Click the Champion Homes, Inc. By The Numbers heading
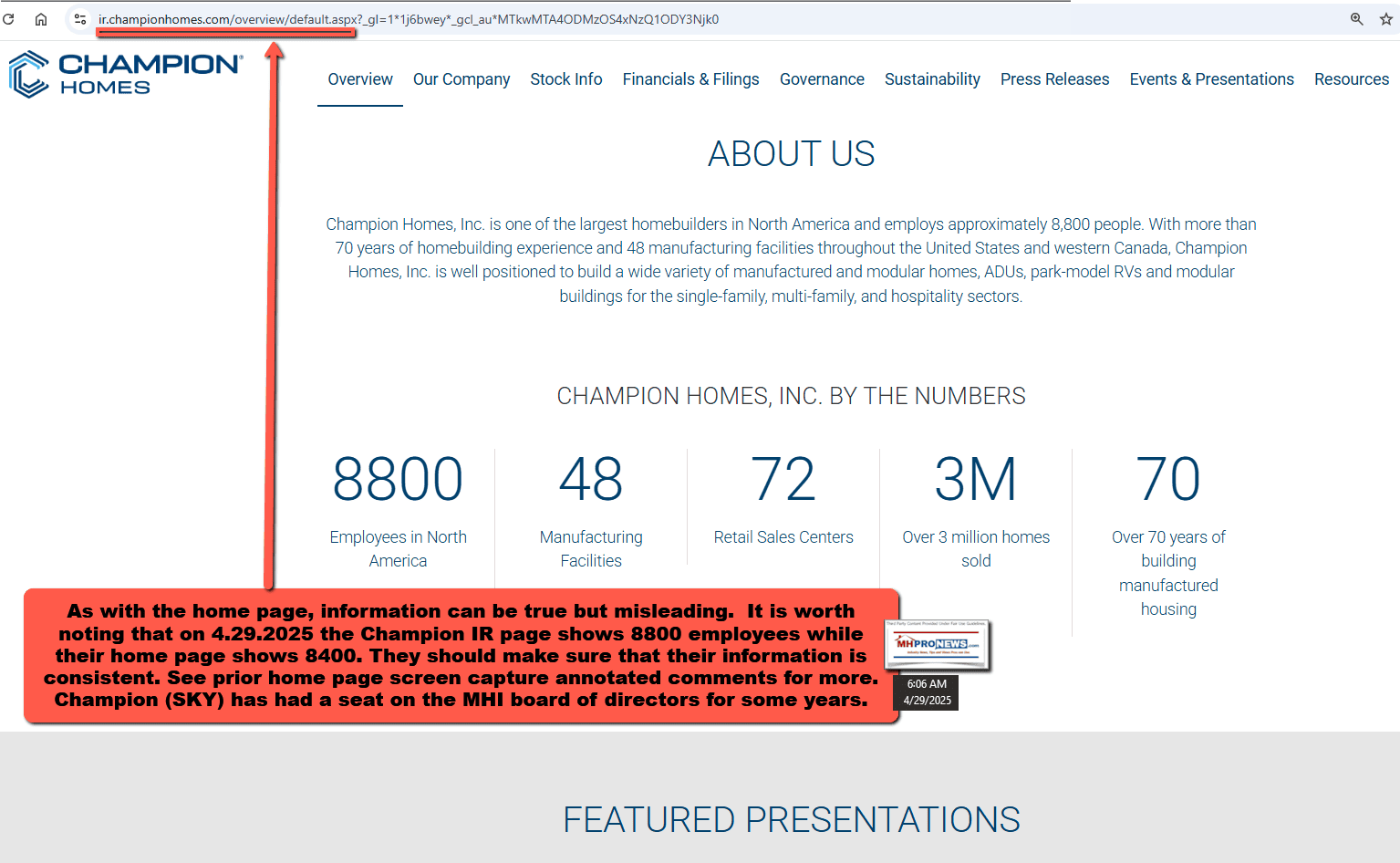 792,396
